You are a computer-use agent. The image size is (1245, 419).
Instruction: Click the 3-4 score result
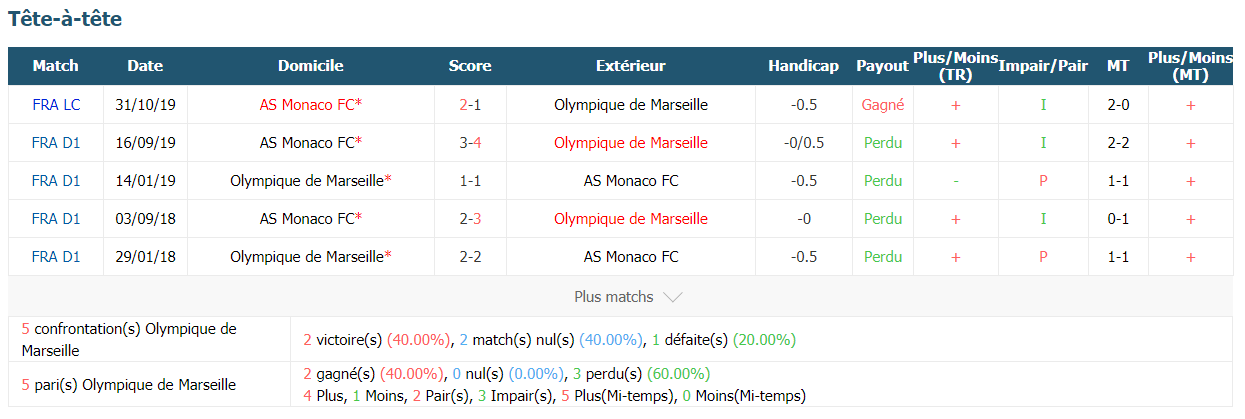tap(470, 142)
